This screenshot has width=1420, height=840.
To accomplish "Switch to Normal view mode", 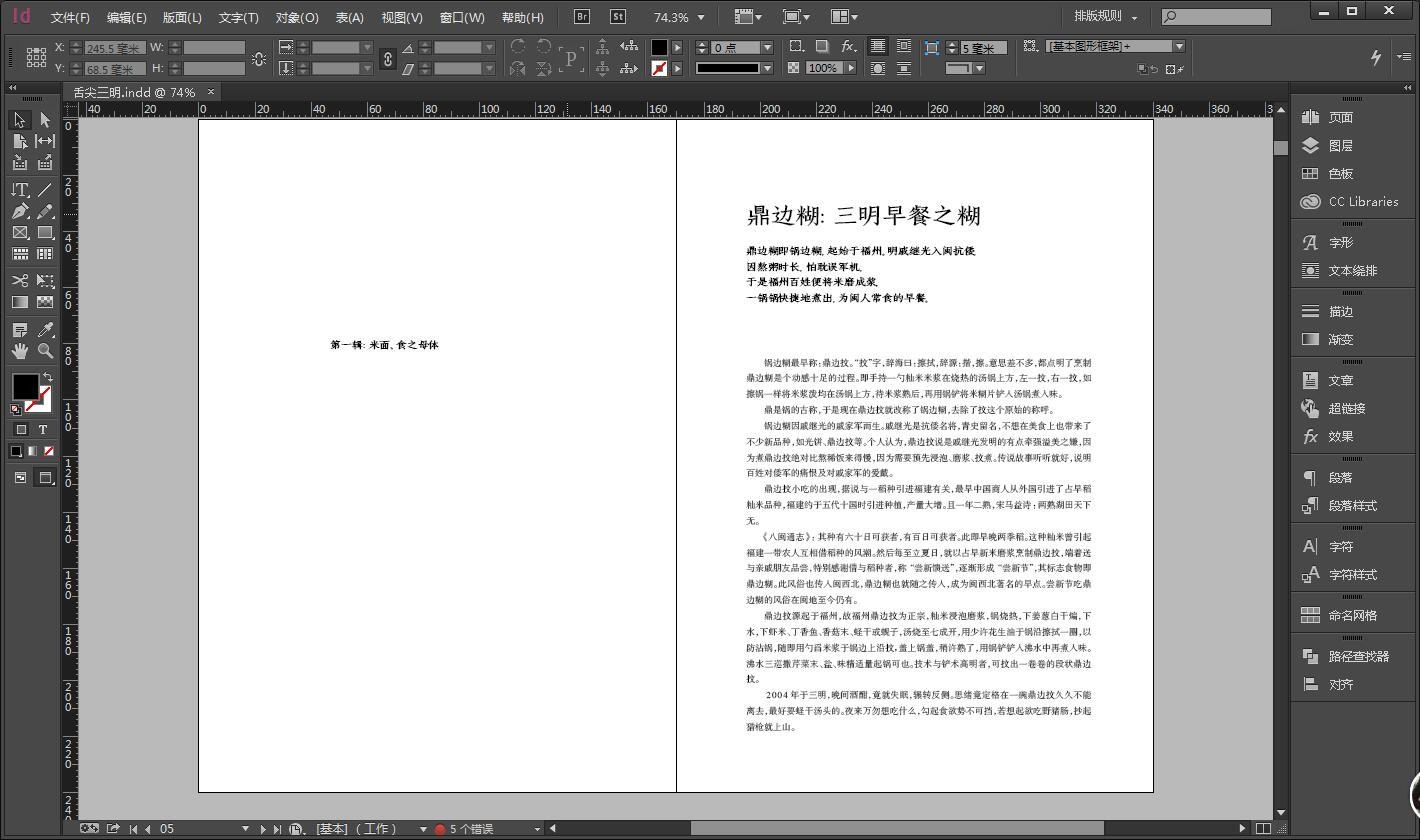I will click(x=21, y=478).
